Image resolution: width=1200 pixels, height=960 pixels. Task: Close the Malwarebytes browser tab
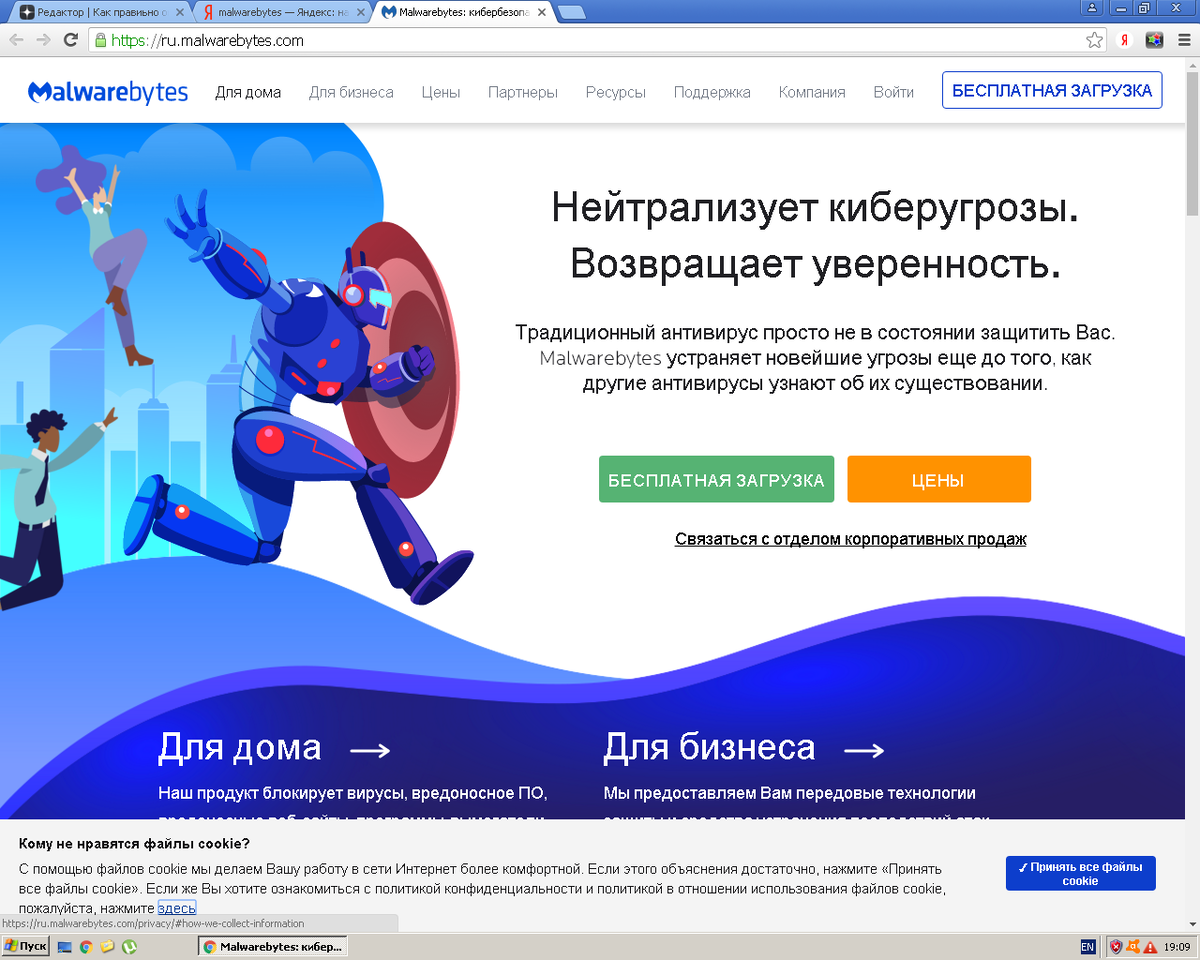pyautogui.click(x=542, y=13)
